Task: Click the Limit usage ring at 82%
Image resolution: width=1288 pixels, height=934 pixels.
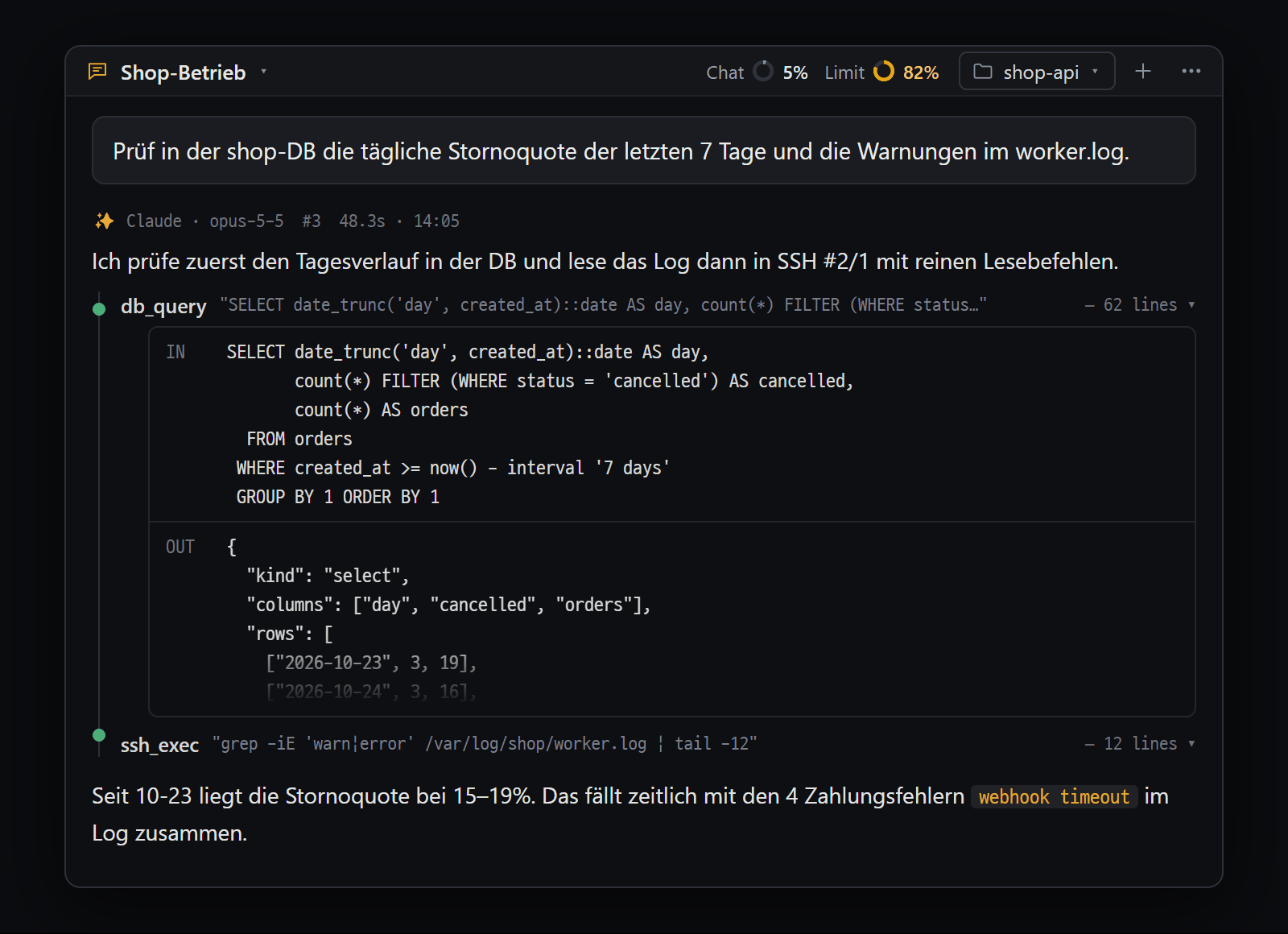Action: point(884,72)
